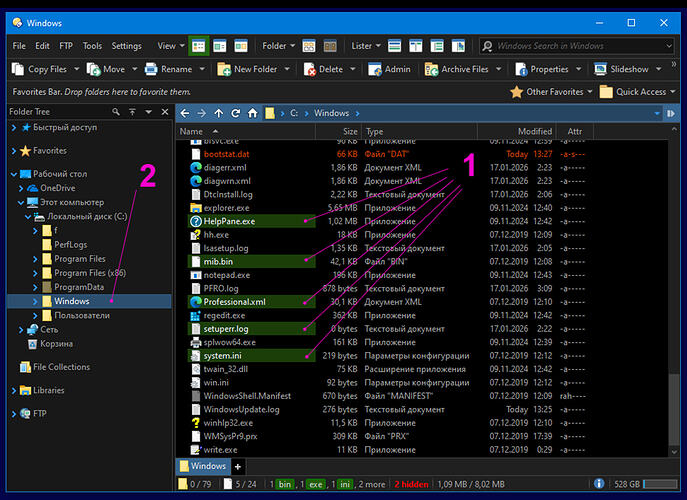687x500 pixels.
Task: Open the View menu button
Action: point(171,46)
